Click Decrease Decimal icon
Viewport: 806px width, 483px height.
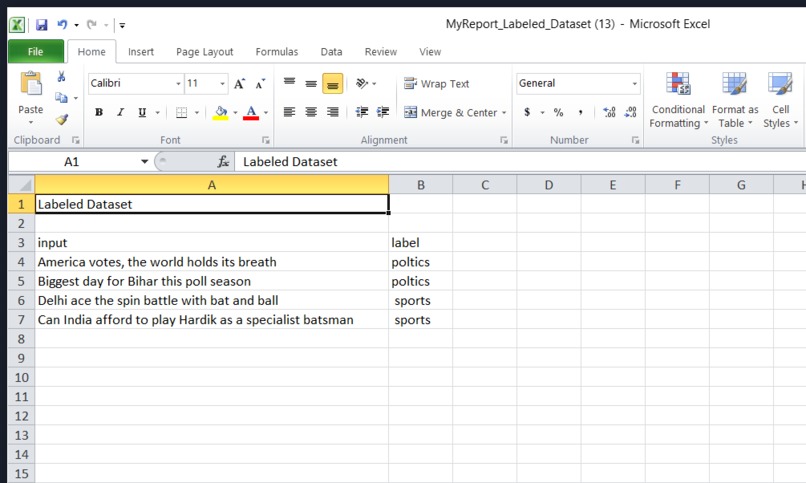[631, 112]
